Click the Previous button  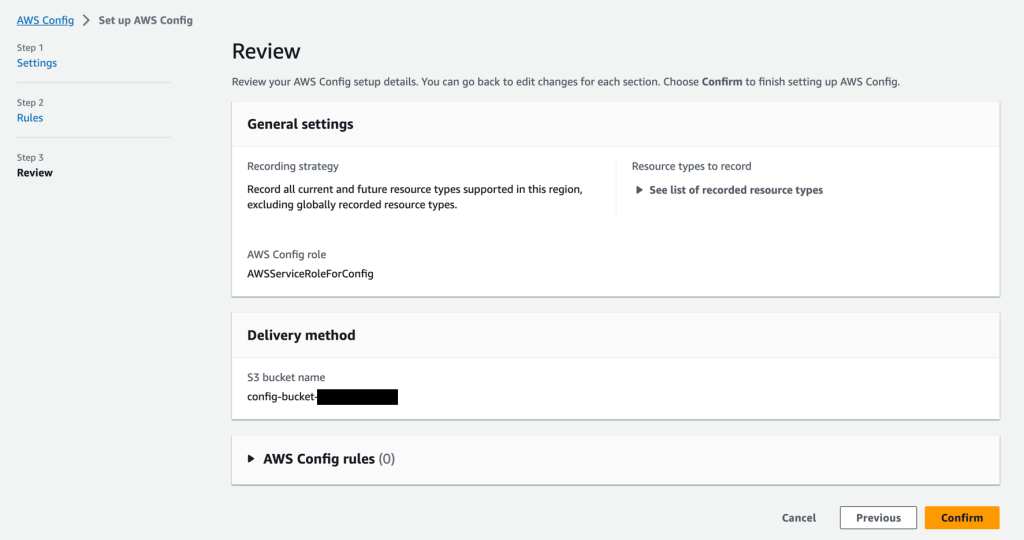click(x=878, y=518)
